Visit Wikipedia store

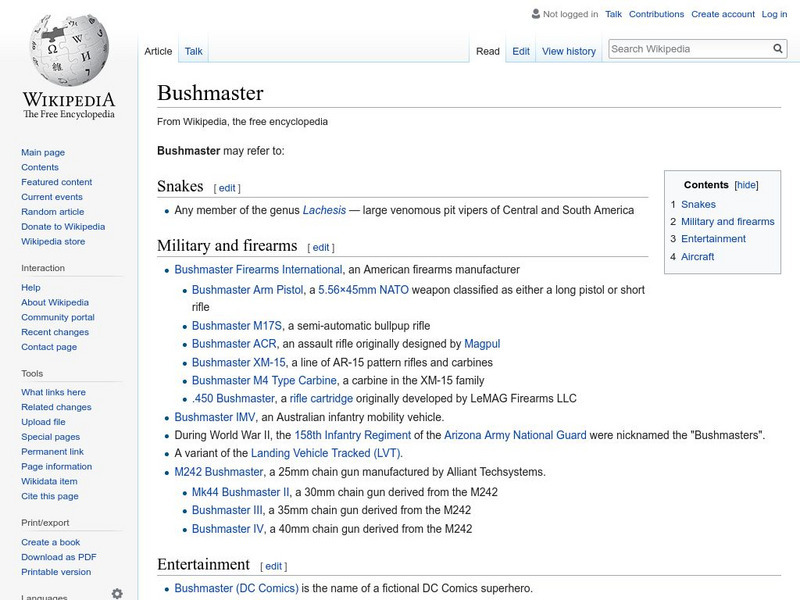pyautogui.click(x=53, y=241)
